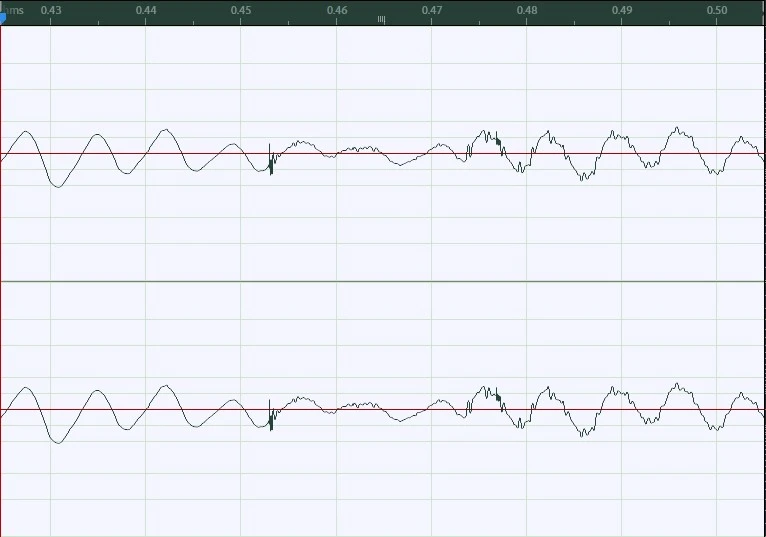Select the 0.44 position on the time ruler

click(145, 10)
